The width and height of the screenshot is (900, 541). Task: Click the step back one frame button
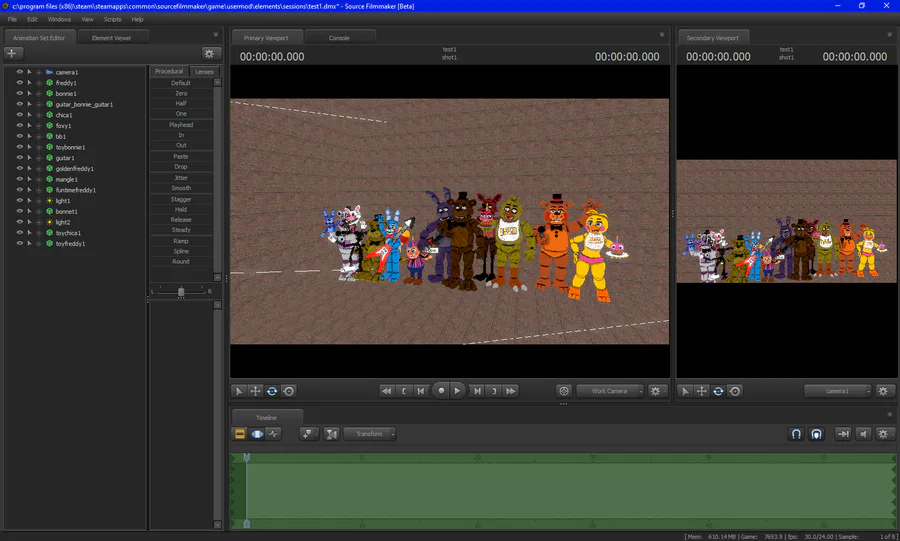(421, 391)
